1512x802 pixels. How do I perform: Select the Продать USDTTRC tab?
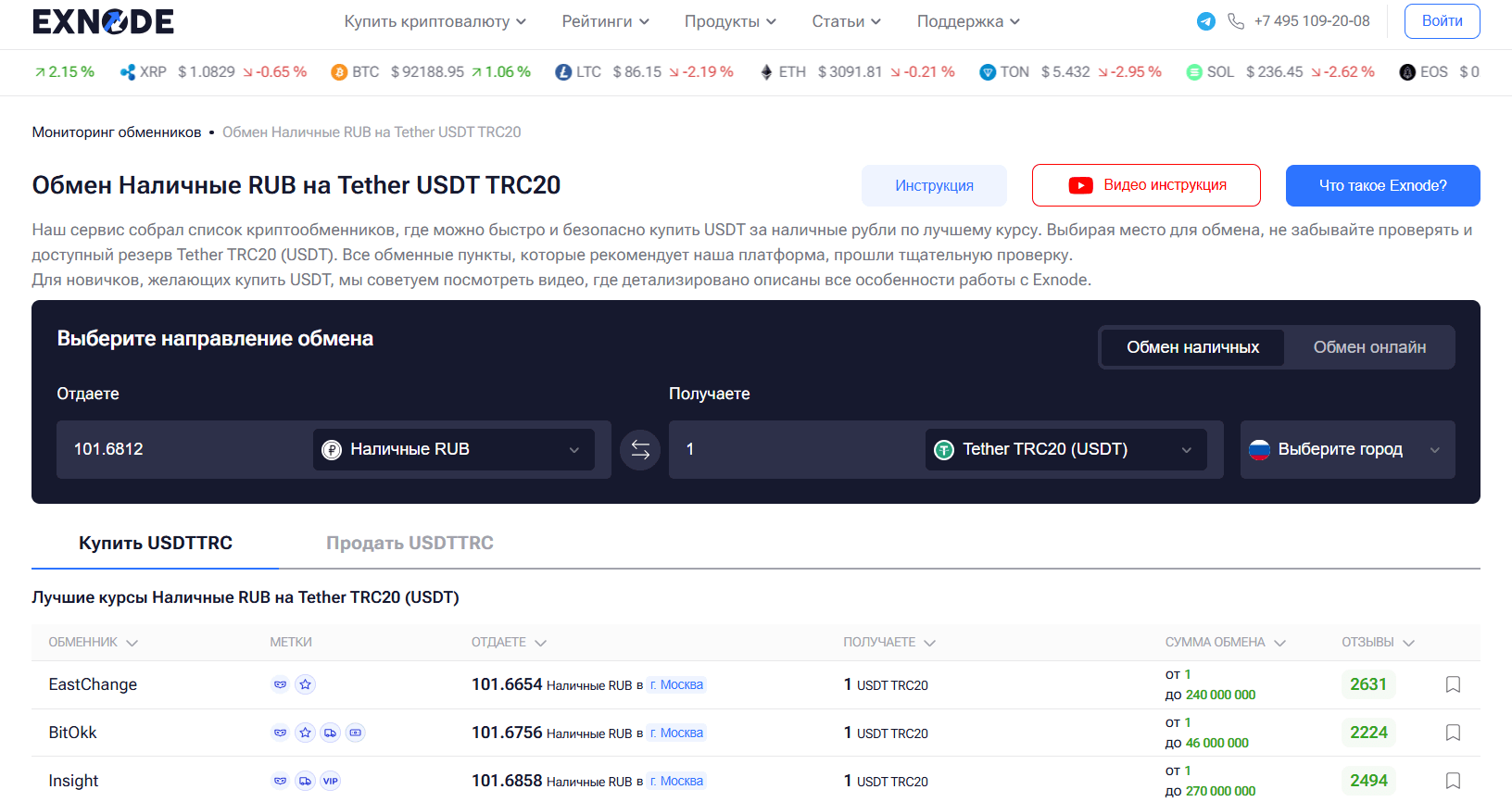click(x=409, y=543)
